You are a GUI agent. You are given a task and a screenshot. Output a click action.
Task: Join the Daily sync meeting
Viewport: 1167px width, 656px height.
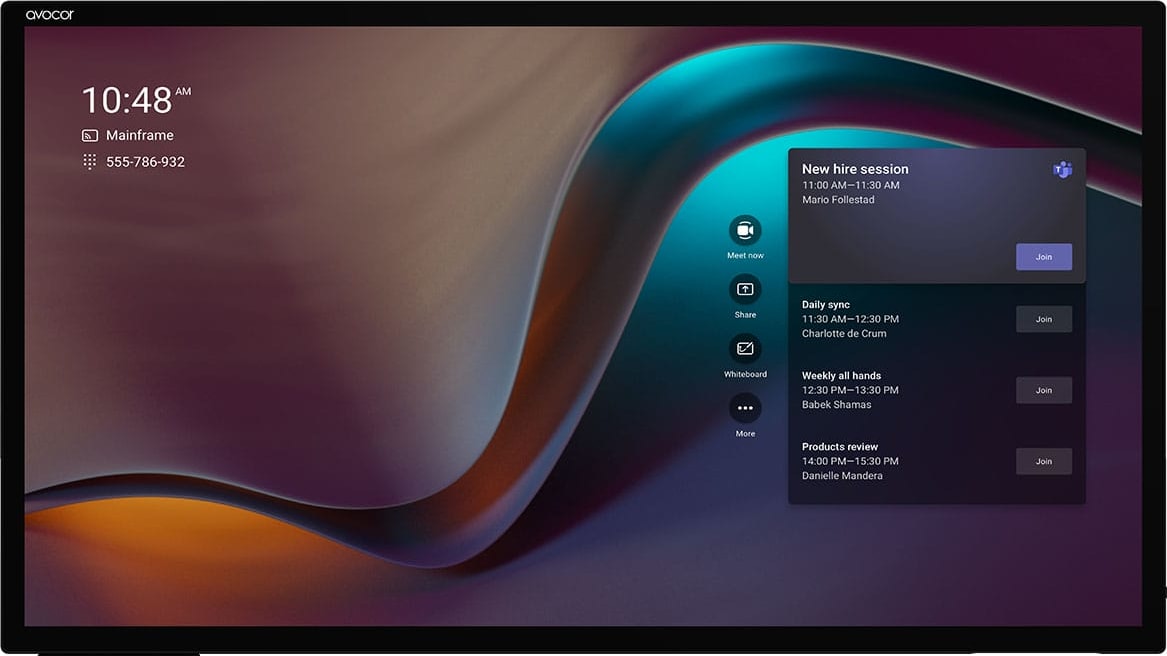click(x=1043, y=319)
